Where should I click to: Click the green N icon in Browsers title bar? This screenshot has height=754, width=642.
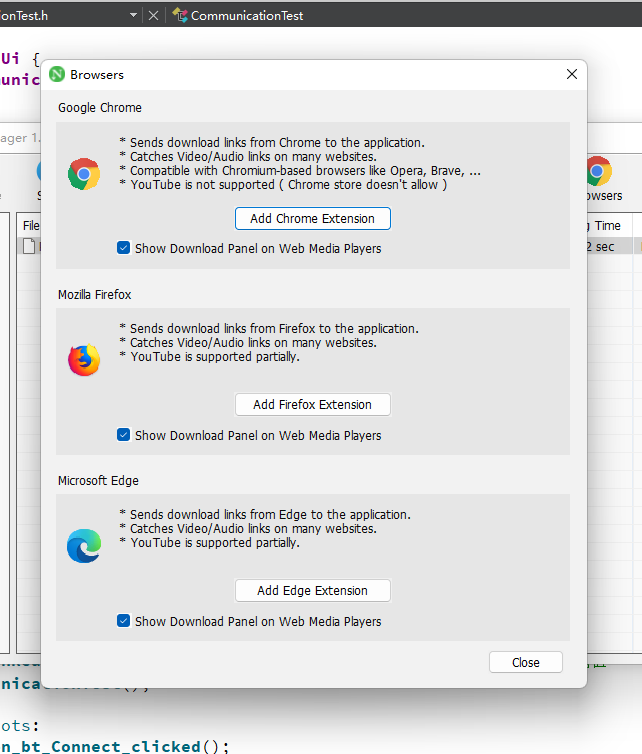[57, 74]
